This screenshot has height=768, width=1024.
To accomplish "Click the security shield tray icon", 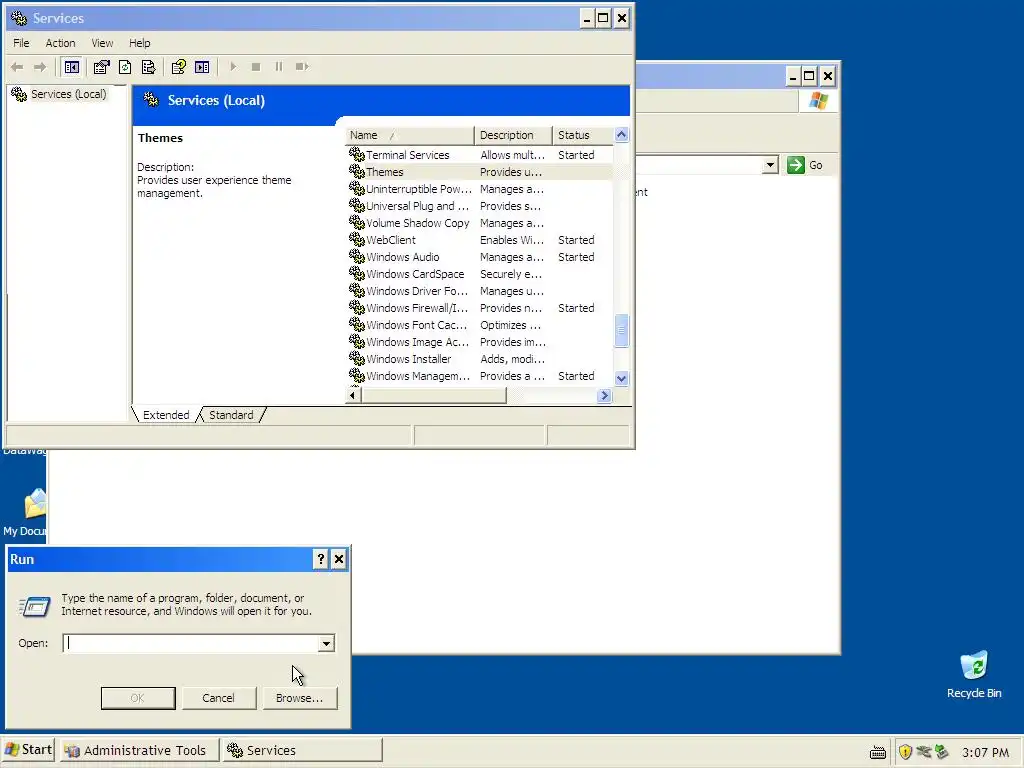I will point(905,752).
